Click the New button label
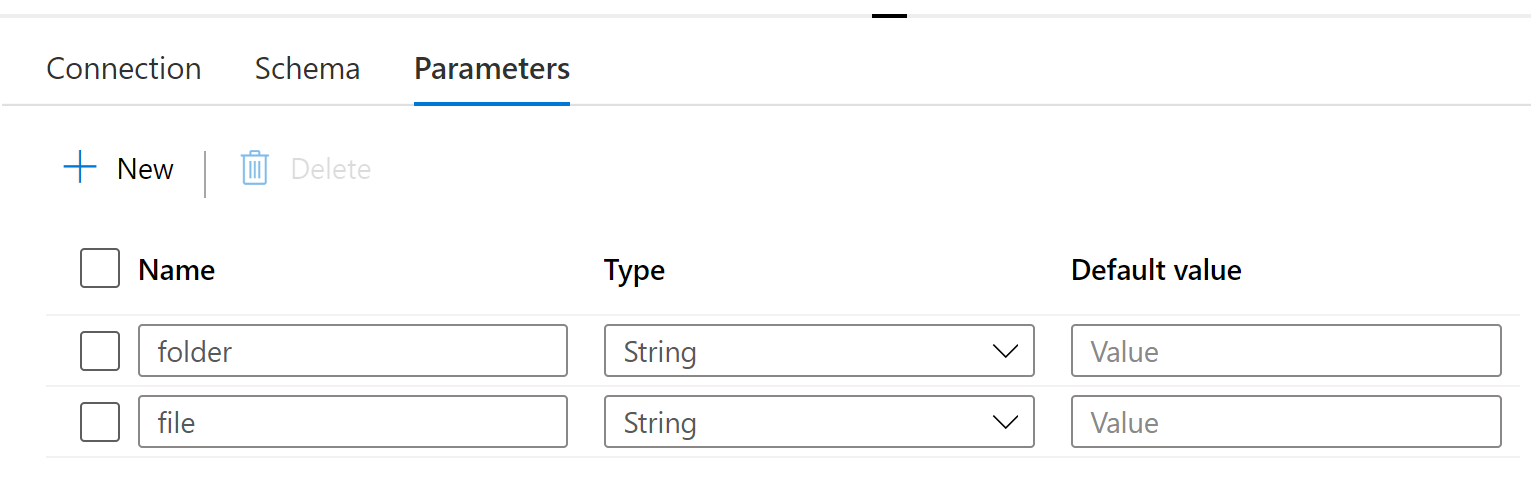The width and height of the screenshot is (1531, 484). point(145,169)
